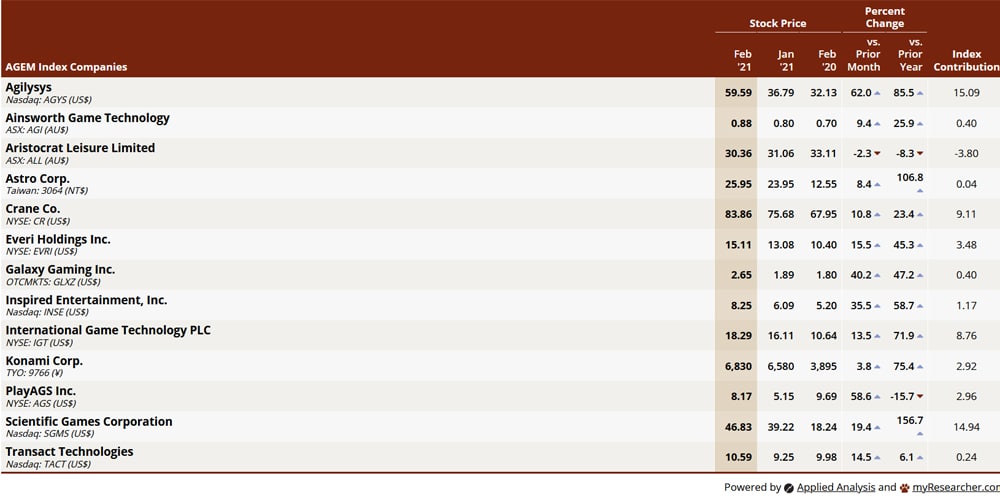
Task: Click Agilysys up arrow beside 62.0
Action: click(x=878, y=93)
